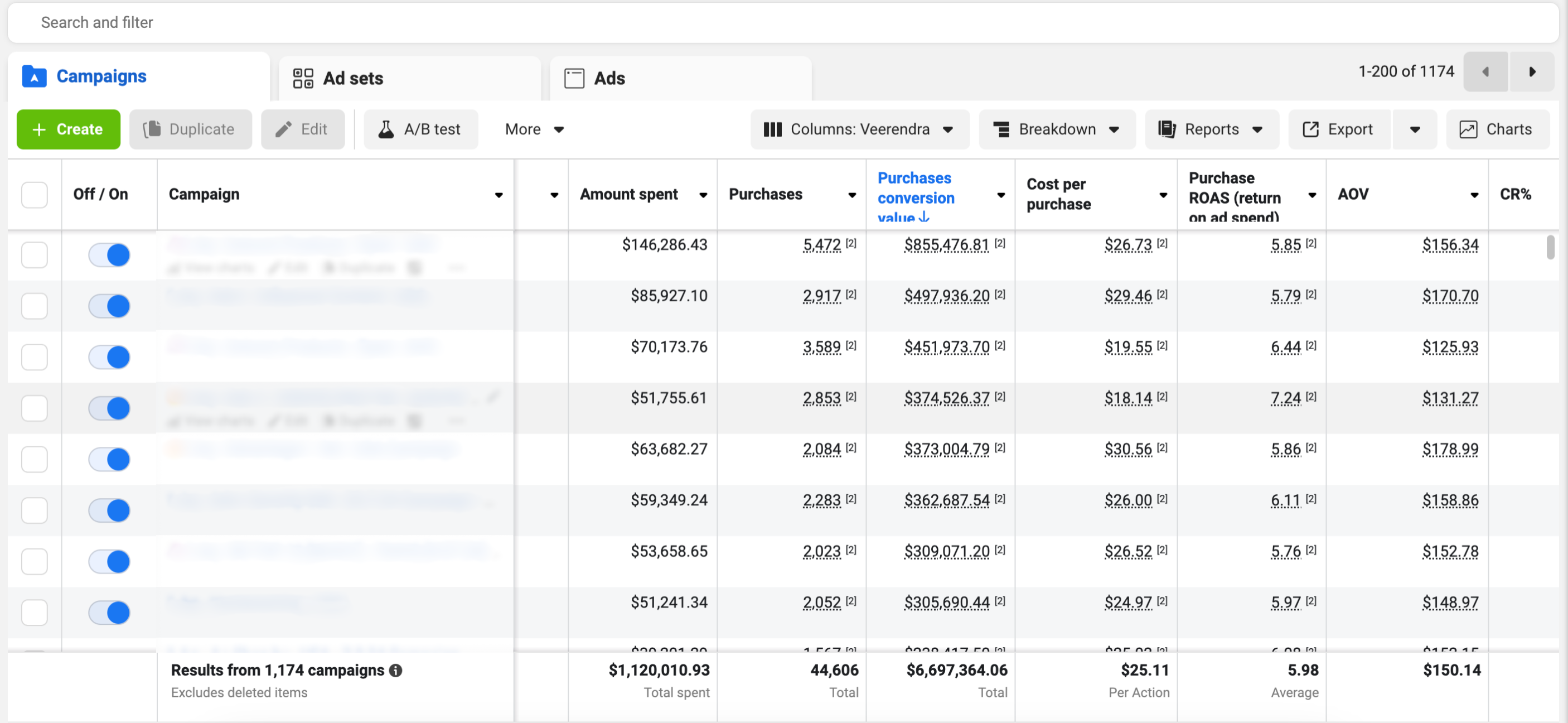Click the green Create plus button

[68, 129]
